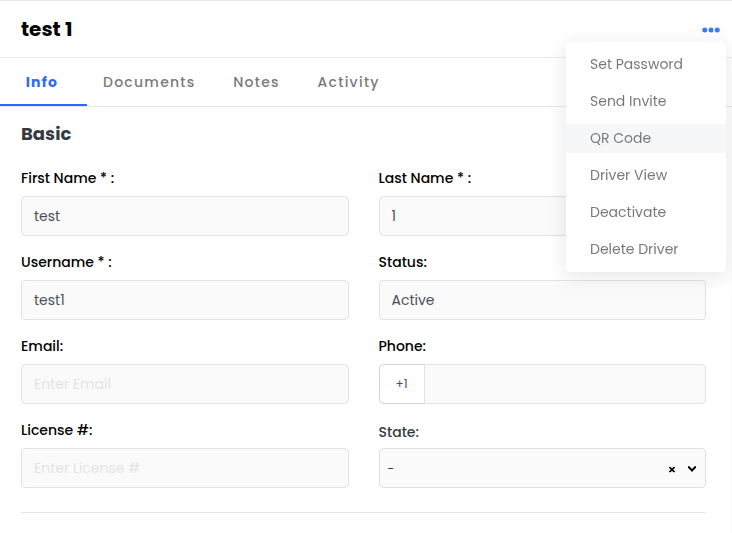
Task: Clear the State selection with x icon
Action: pyautogui.click(x=672, y=469)
